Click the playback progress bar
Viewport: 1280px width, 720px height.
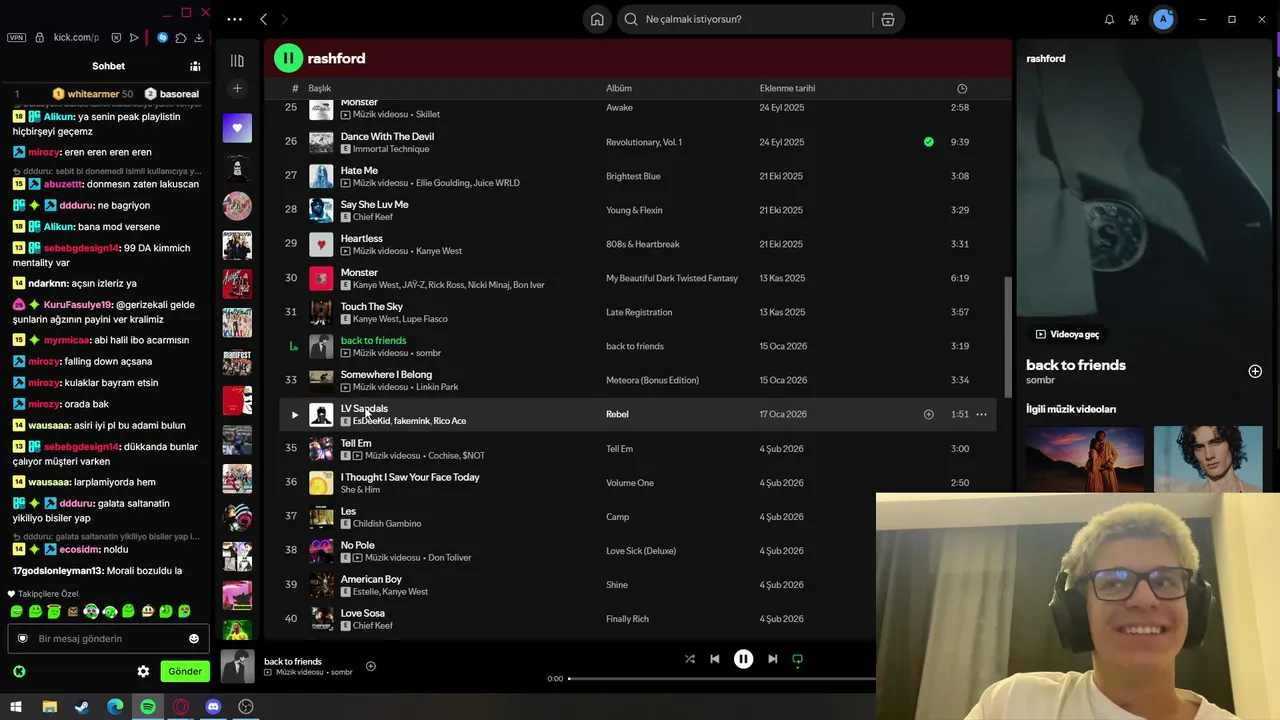tap(722, 679)
